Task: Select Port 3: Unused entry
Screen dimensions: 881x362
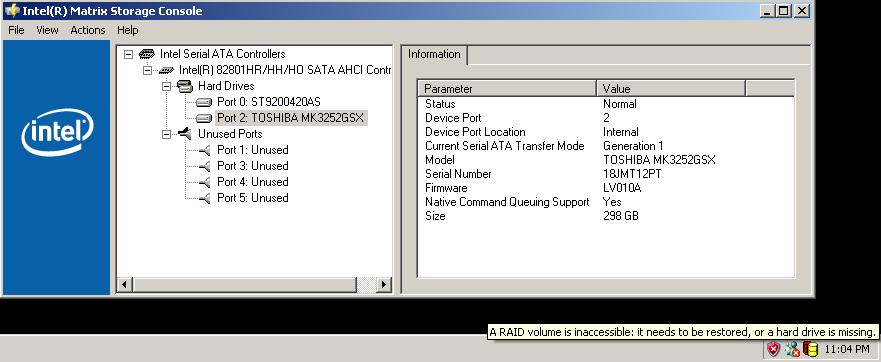Action: [x=252, y=166]
